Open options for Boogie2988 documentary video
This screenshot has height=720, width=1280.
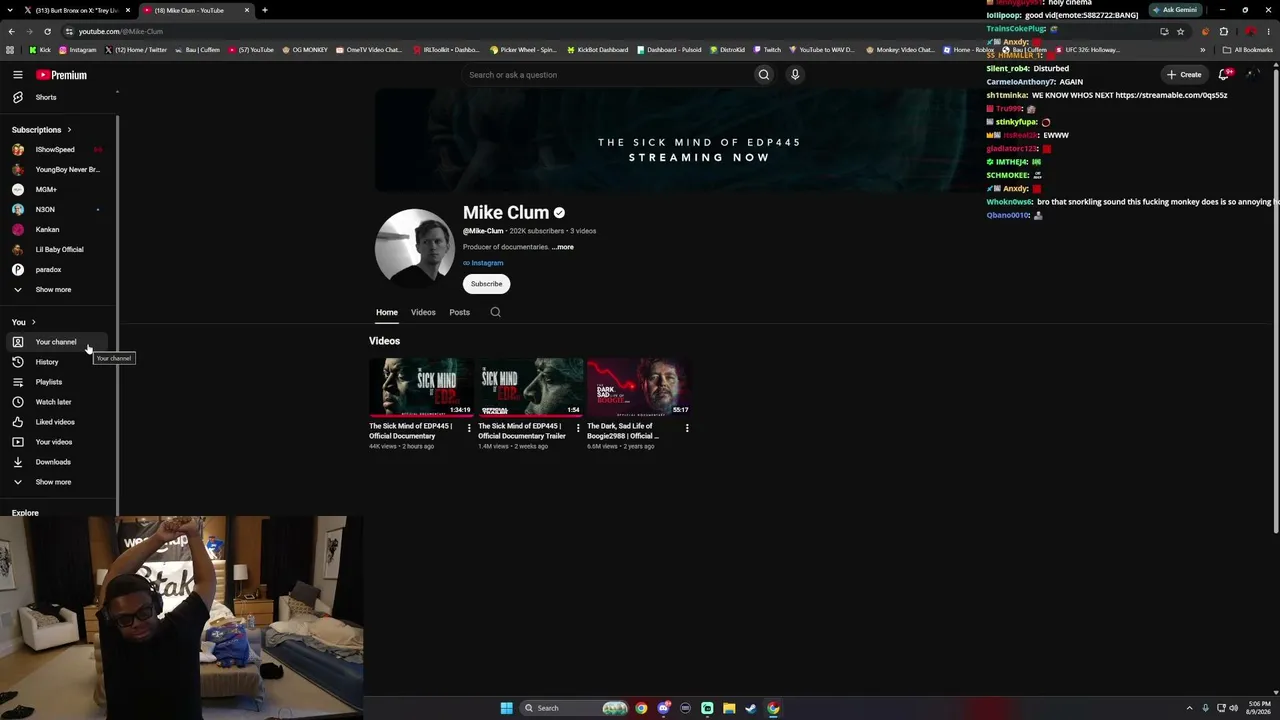click(687, 428)
